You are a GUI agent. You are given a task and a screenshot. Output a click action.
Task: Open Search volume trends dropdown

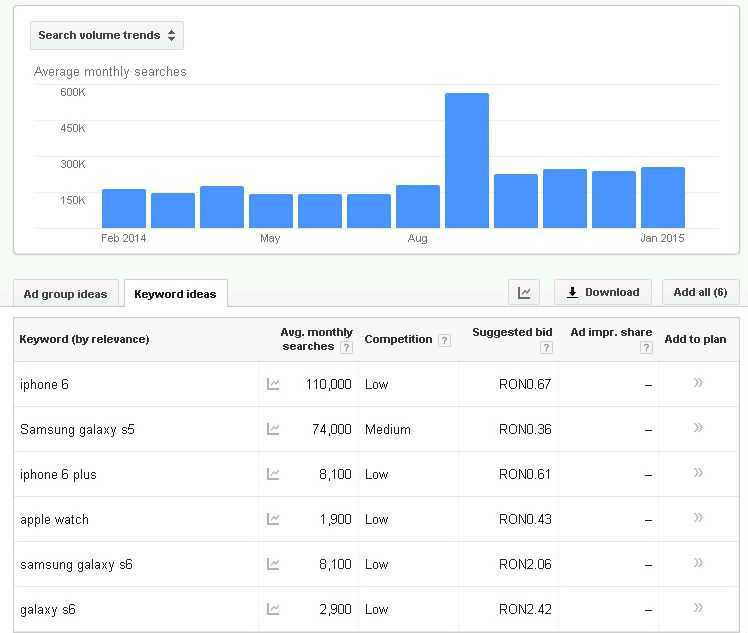[x=107, y=35]
